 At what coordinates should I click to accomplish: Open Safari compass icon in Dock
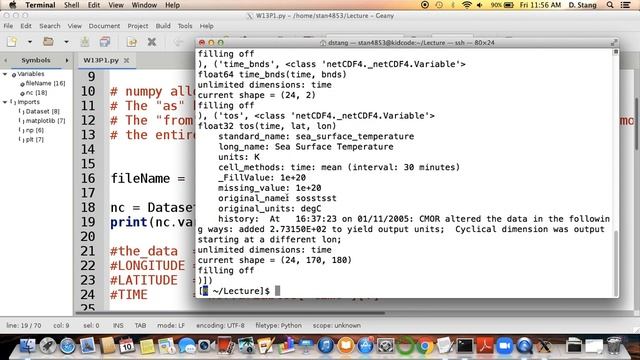(x=67, y=346)
